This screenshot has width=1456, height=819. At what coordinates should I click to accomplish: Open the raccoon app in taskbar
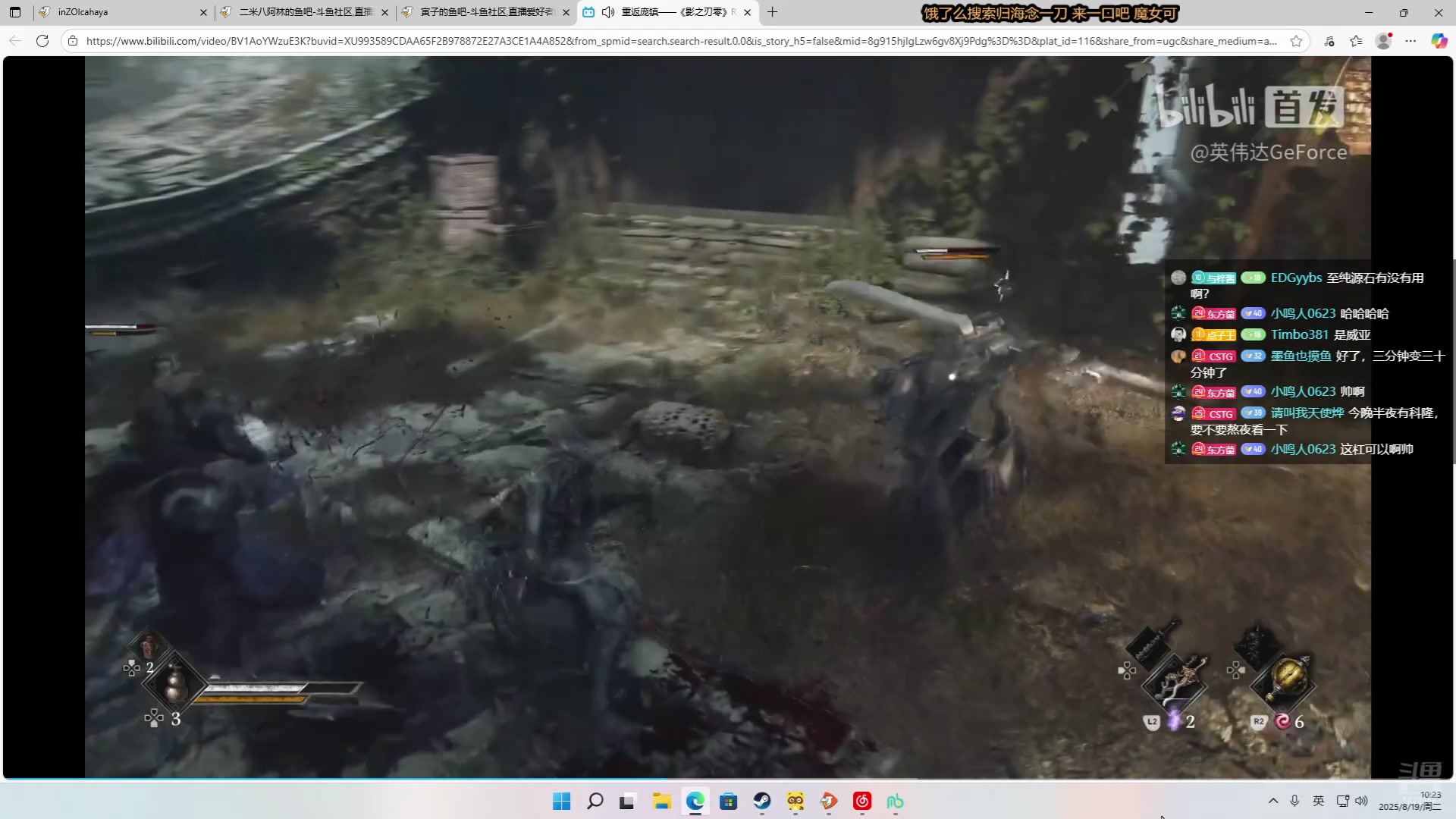click(795, 802)
